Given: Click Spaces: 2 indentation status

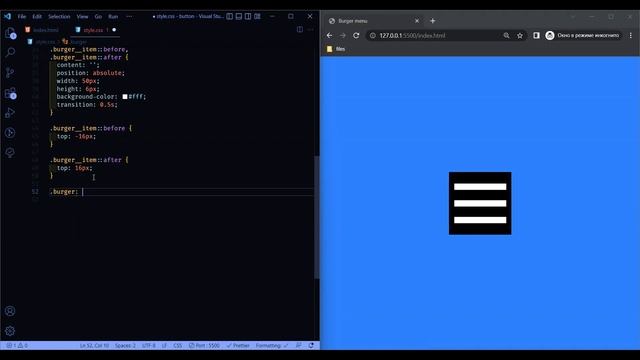Looking at the screenshot, I should point(125,345).
